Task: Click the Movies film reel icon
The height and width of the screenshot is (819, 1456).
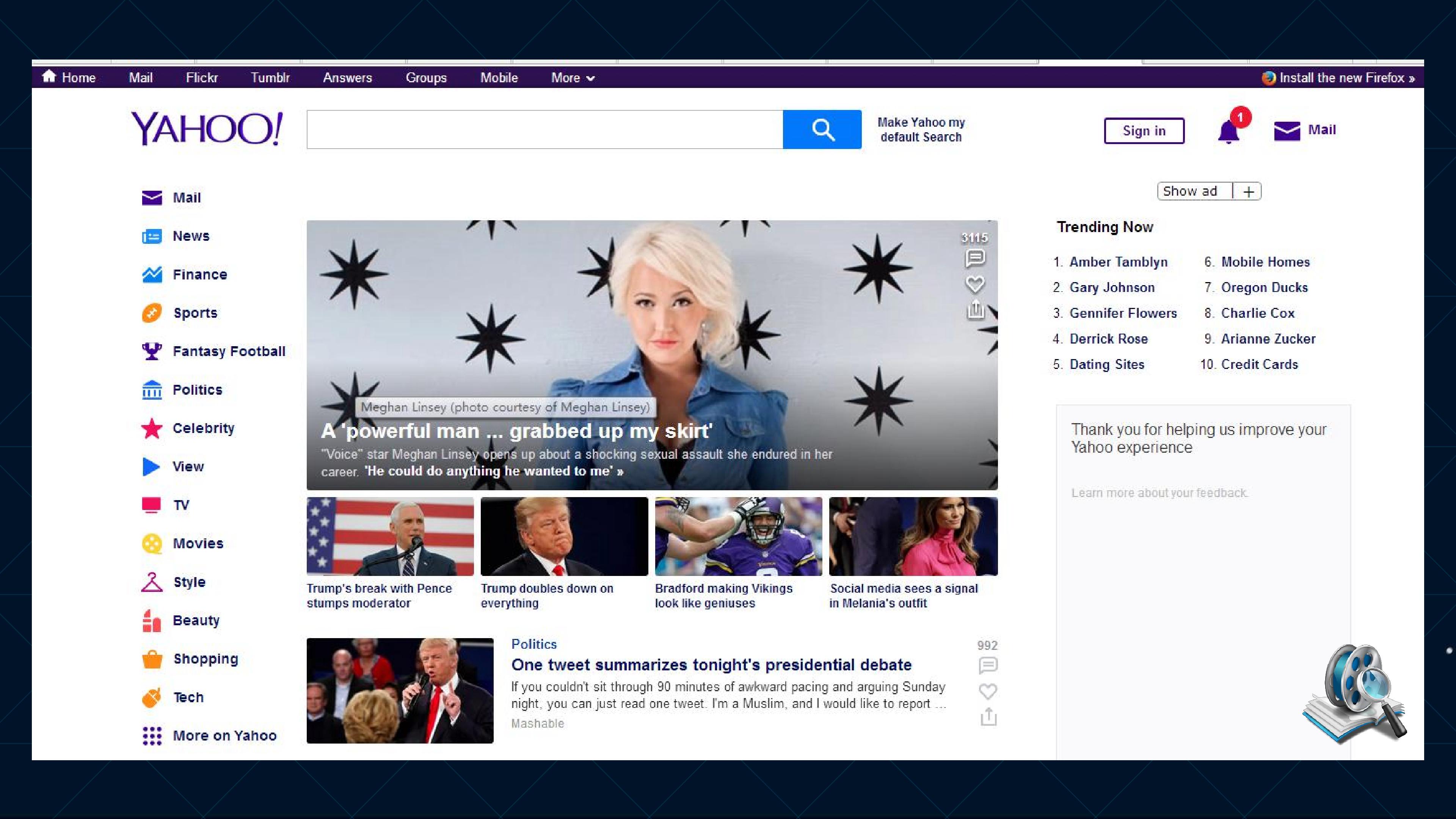Action: pyautogui.click(x=152, y=543)
